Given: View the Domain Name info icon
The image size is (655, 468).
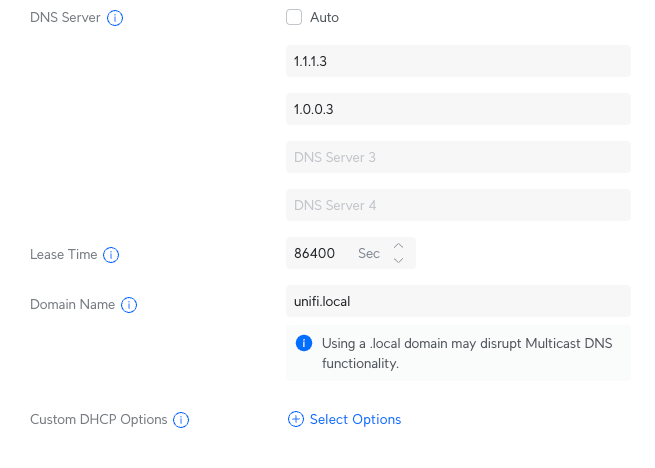Looking at the screenshot, I should (x=129, y=305).
